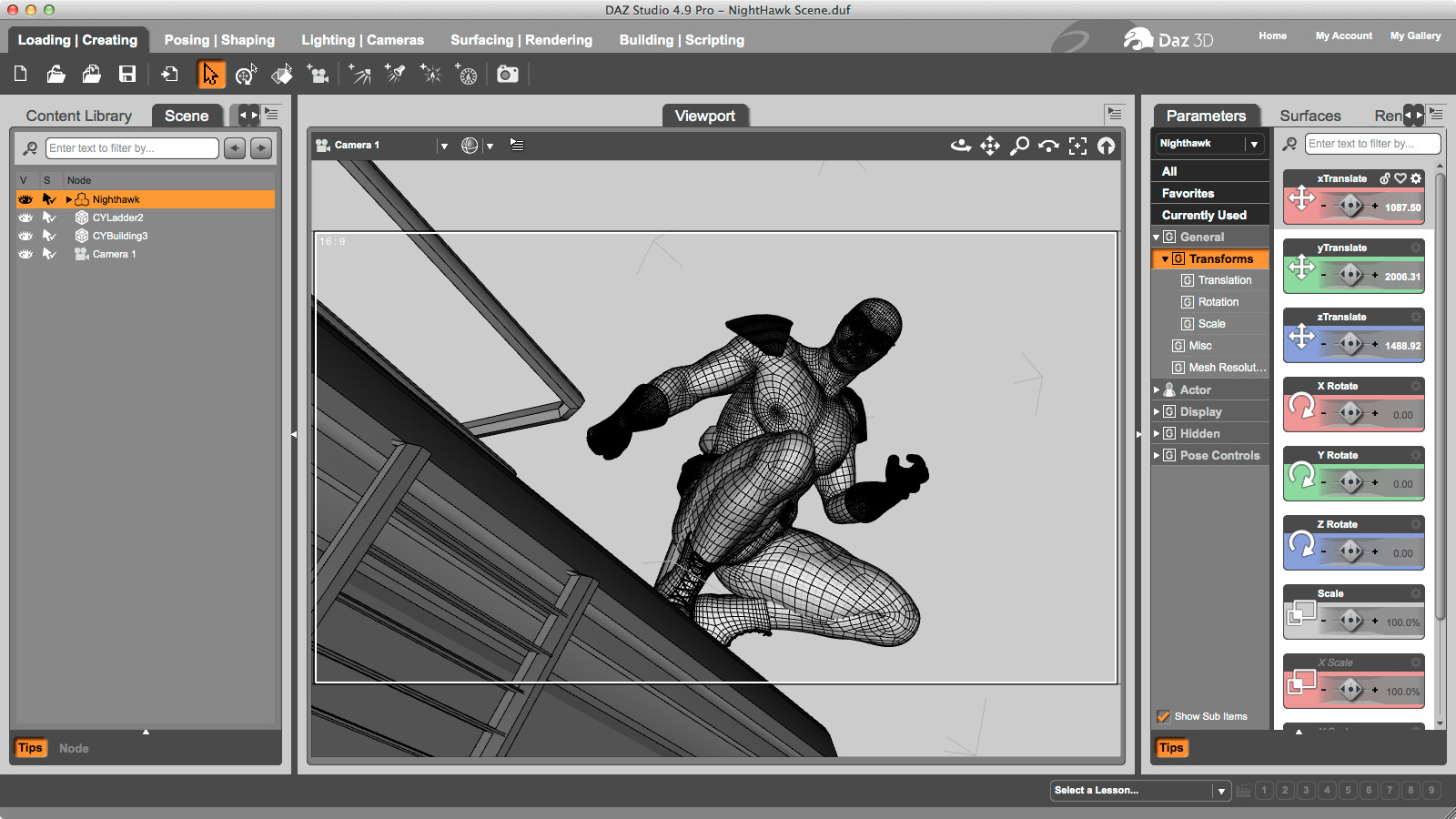This screenshot has width=1456, height=819.
Task: Switch to Building | Scripting activity tab
Action: click(x=682, y=40)
